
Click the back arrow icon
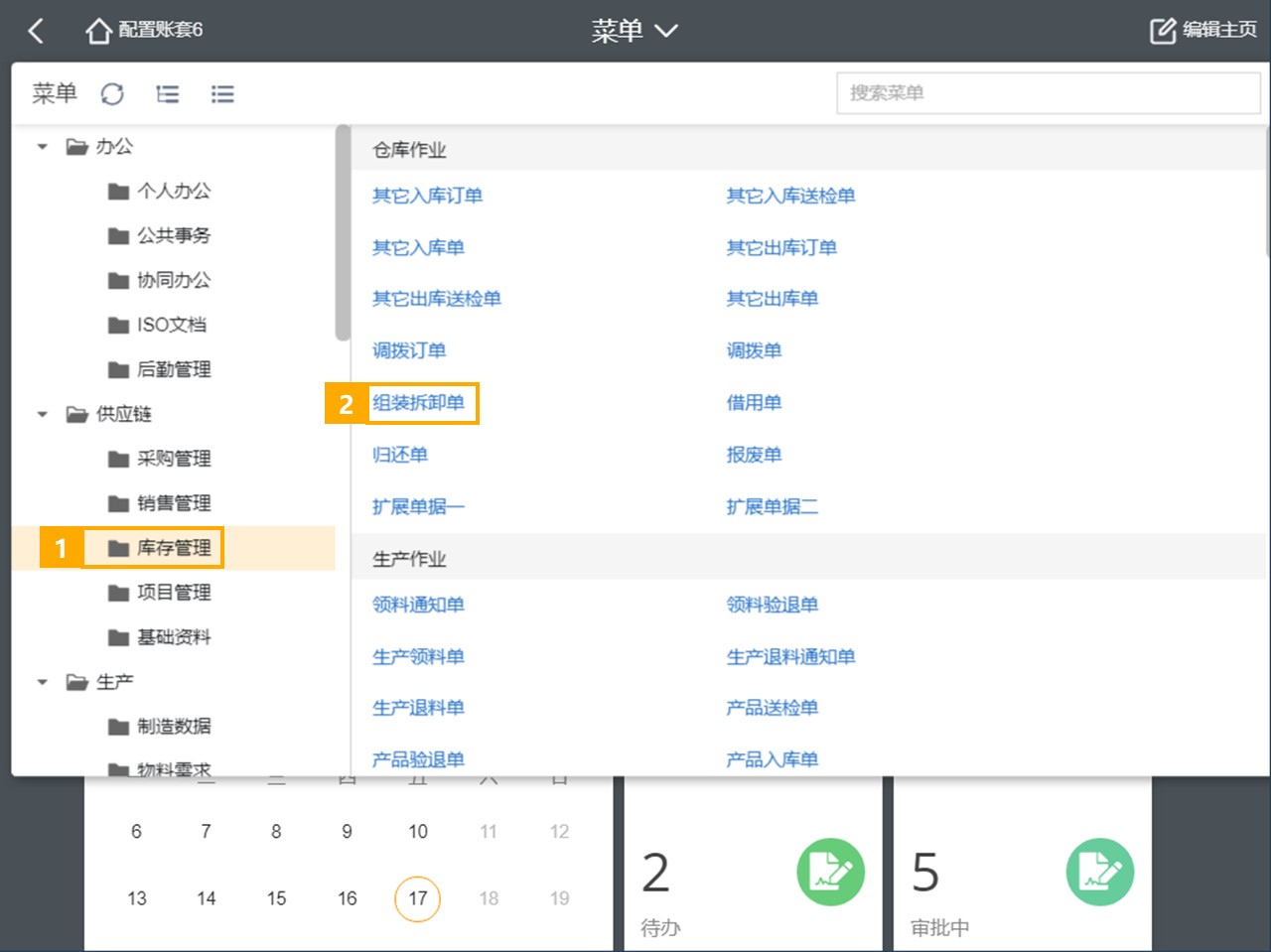tap(37, 31)
